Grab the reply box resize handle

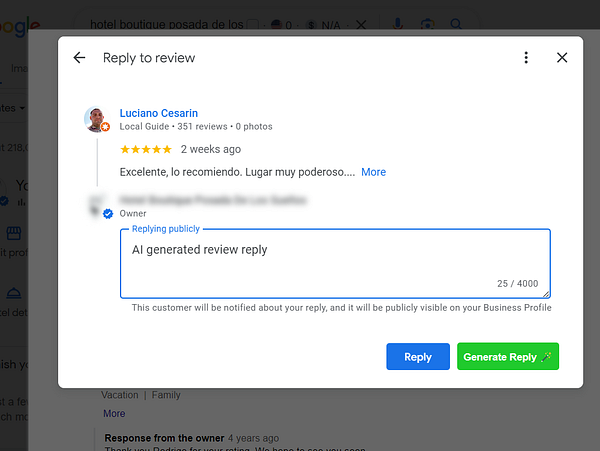[x=546, y=294]
